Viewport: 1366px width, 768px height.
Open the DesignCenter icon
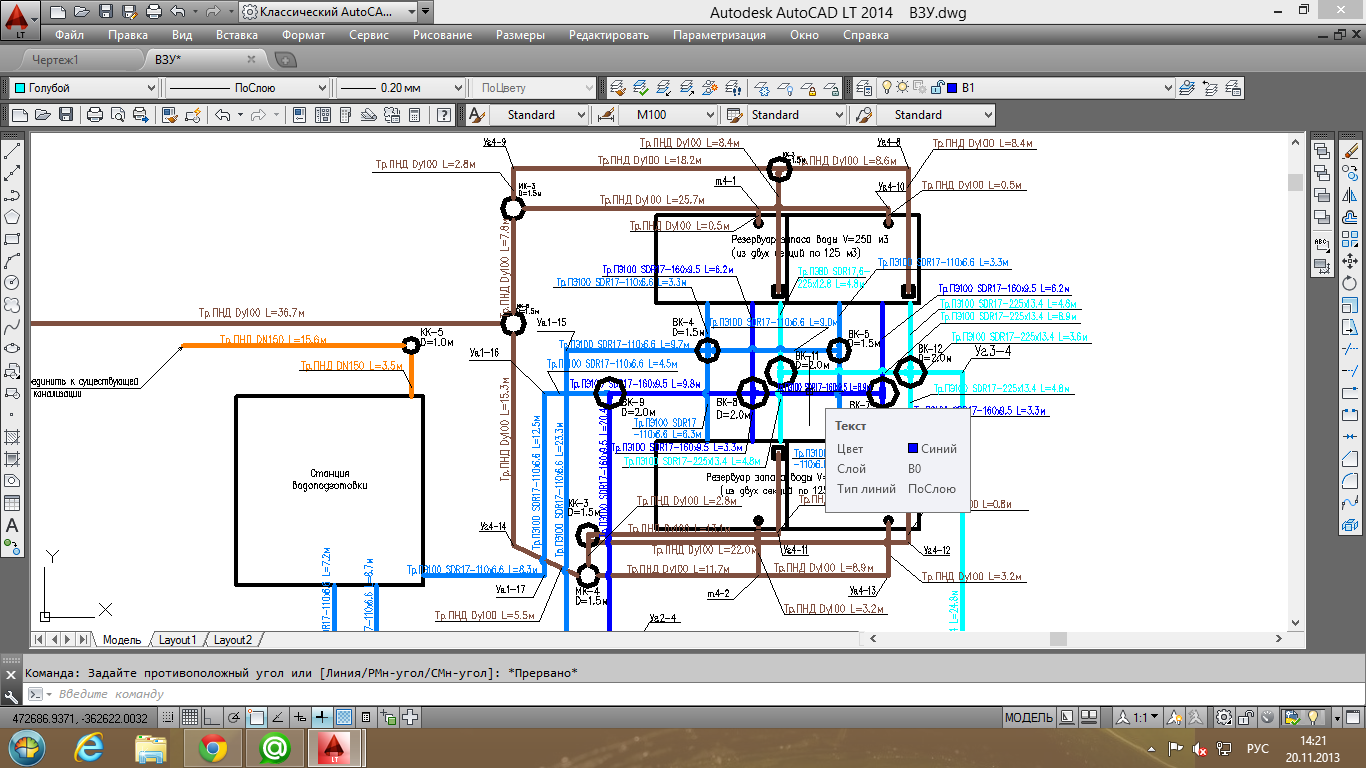tap(323, 115)
